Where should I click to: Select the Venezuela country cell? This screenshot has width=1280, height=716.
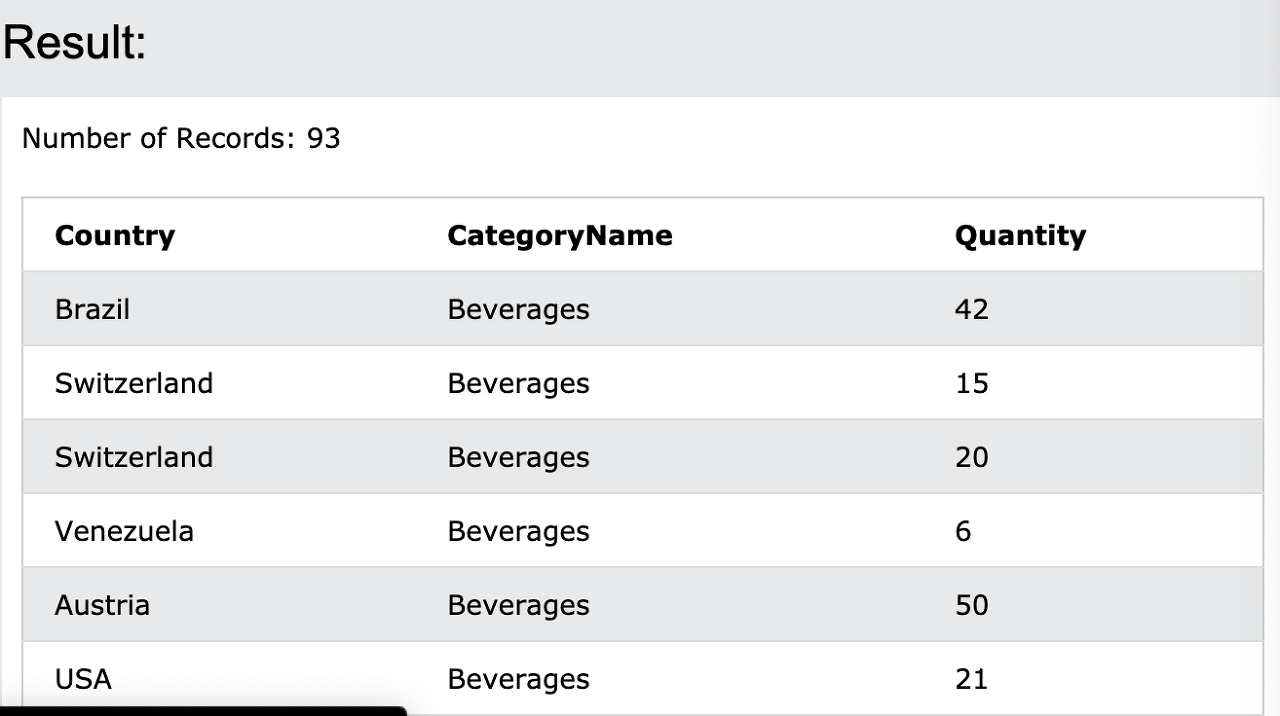[x=124, y=531]
